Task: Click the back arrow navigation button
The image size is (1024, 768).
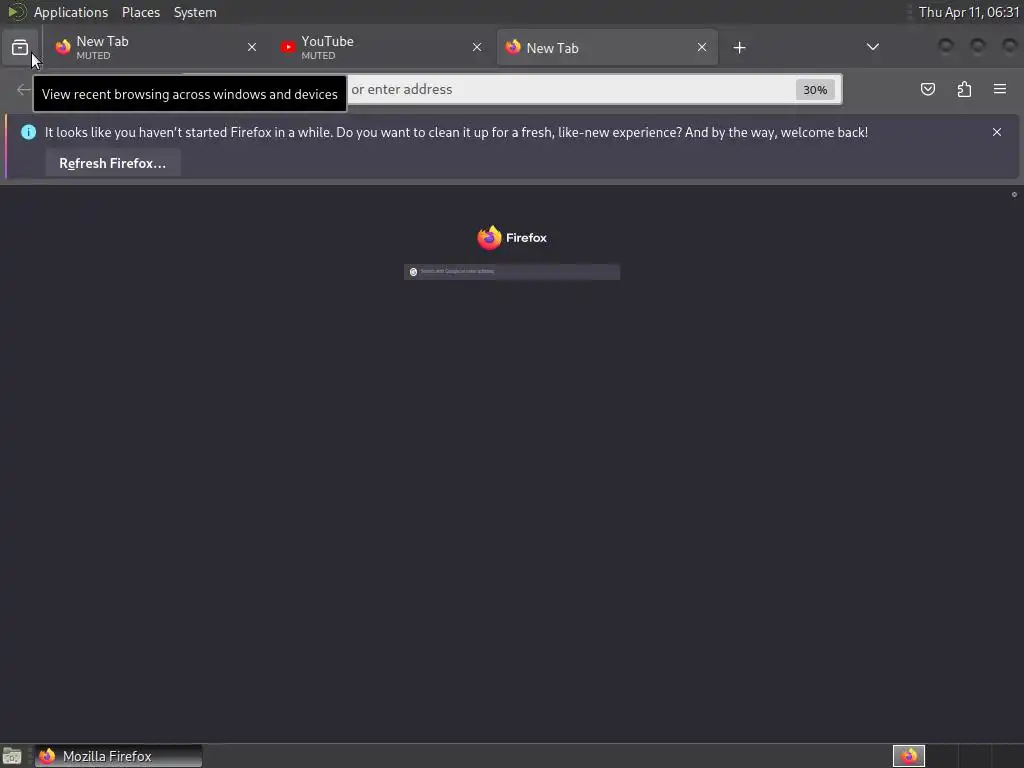Action: (24, 89)
